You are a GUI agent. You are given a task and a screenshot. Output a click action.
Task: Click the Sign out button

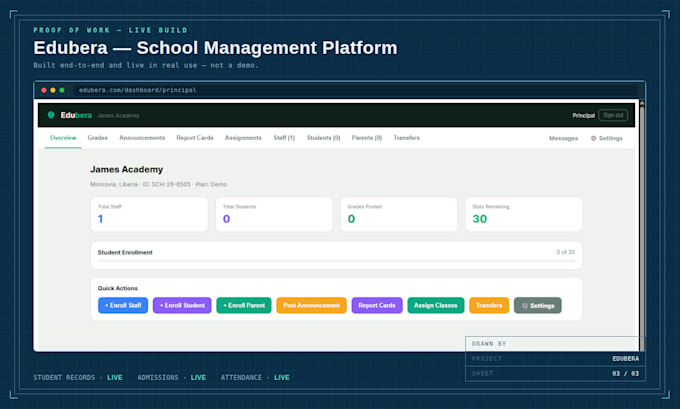coord(613,115)
